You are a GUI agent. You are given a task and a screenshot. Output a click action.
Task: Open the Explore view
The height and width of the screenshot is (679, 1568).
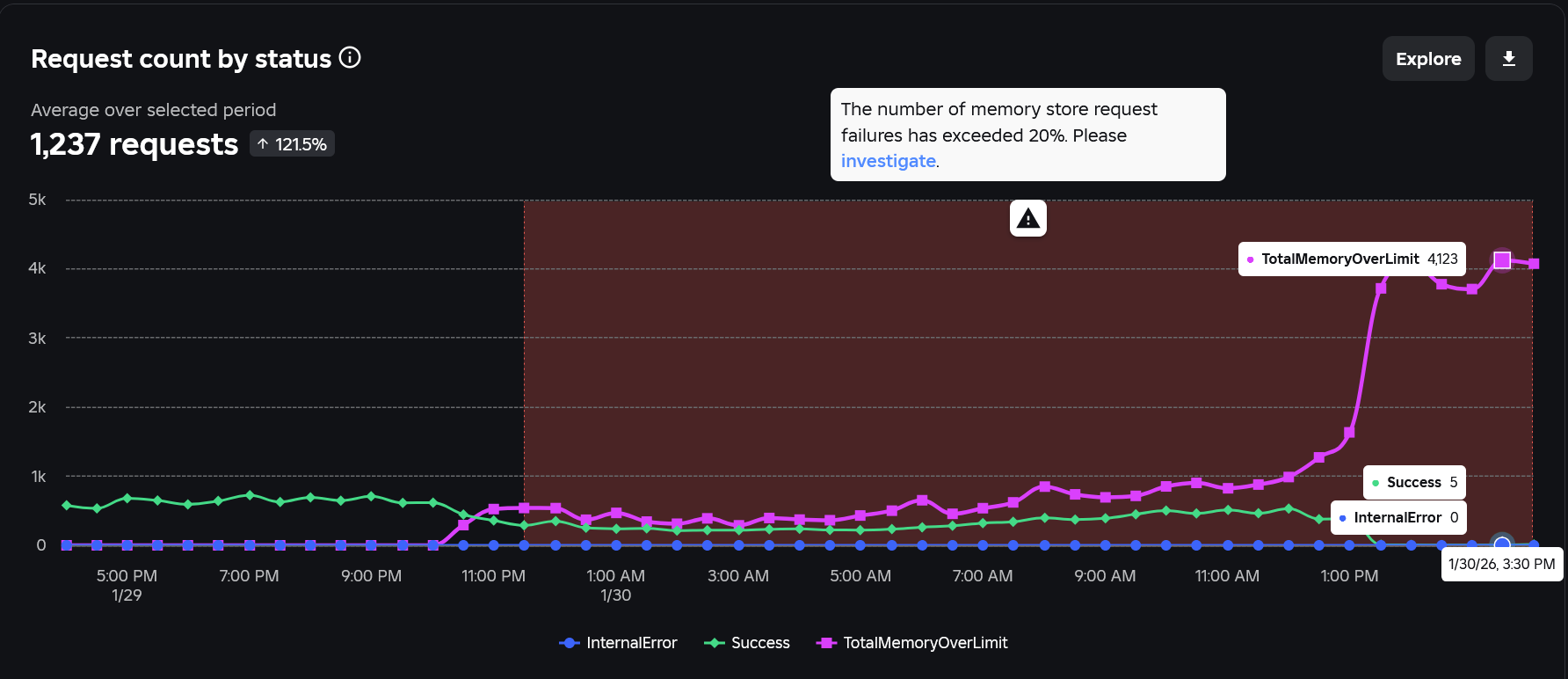pyautogui.click(x=1428, y=59)
